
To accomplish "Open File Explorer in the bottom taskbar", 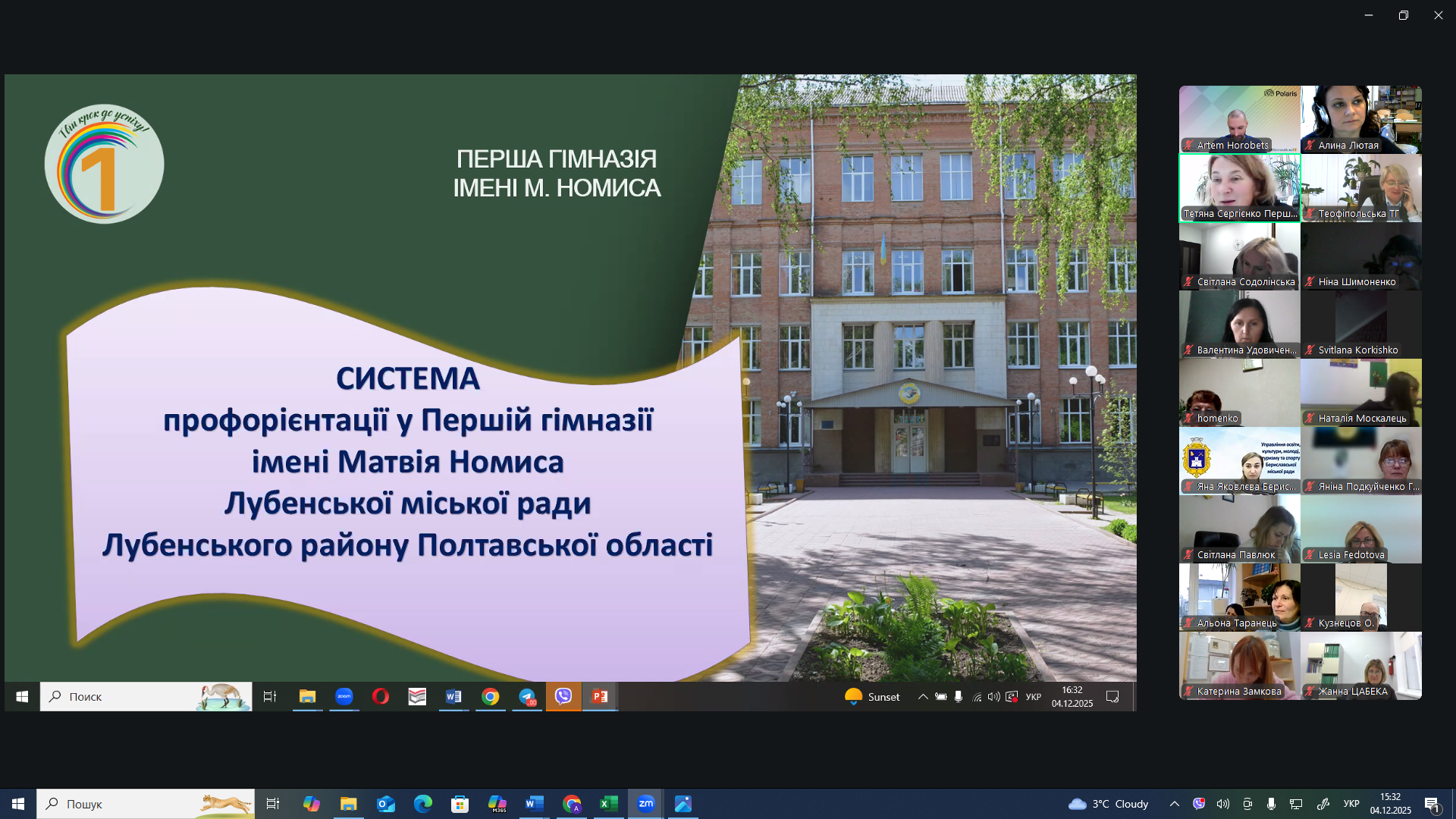I will pyautogui.click(x=348, y=804).
